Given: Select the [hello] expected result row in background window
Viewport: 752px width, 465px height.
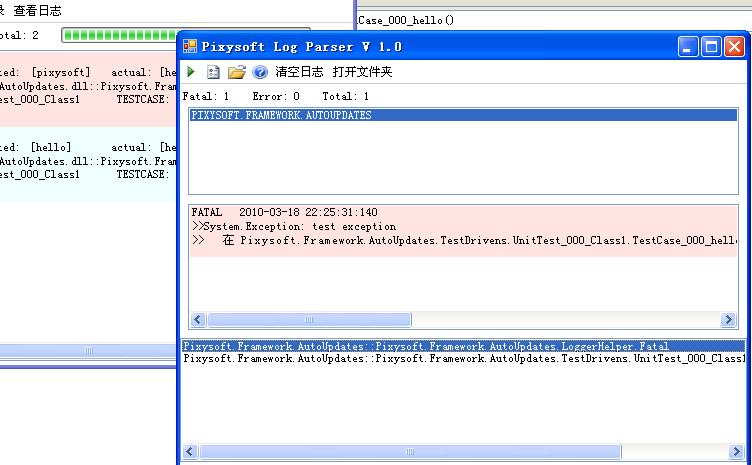Looking at the screenshot, I should tap(88, 164).
